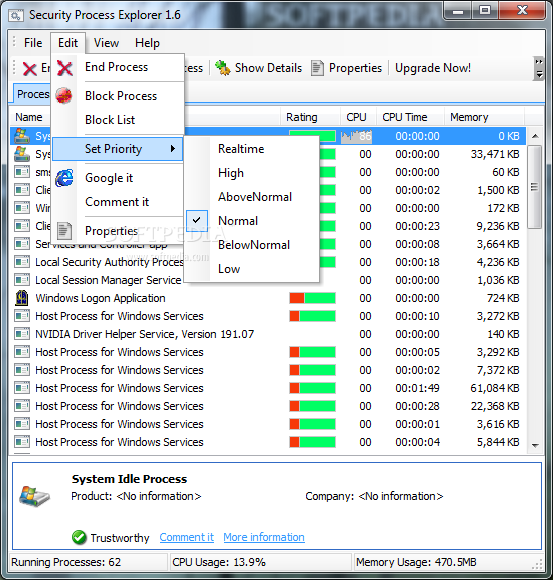Select Windows Logon Application row
Screen dimensions: 553x580
(268, 298)
